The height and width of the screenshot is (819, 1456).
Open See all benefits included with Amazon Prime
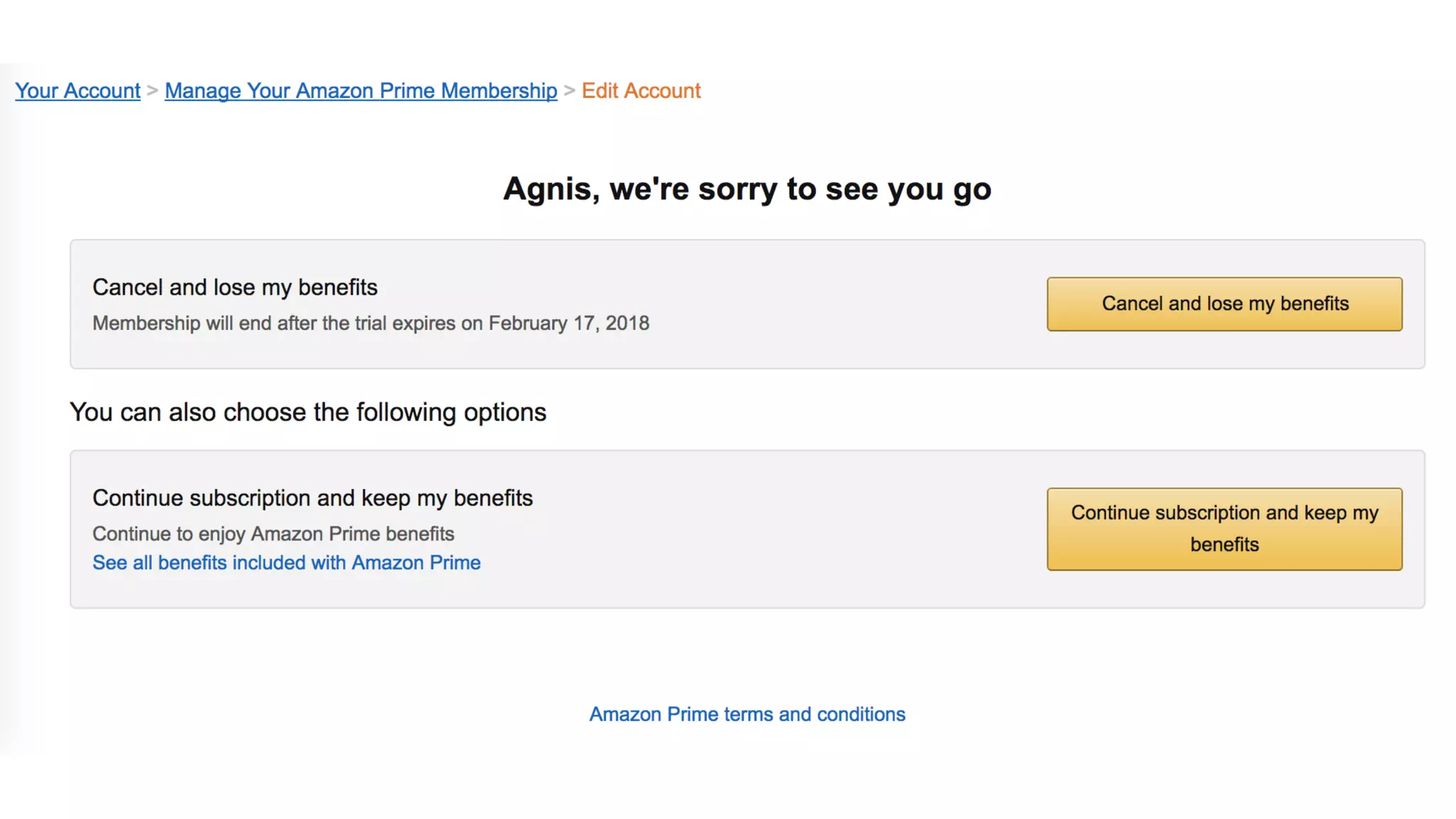(x=287, y=563)
